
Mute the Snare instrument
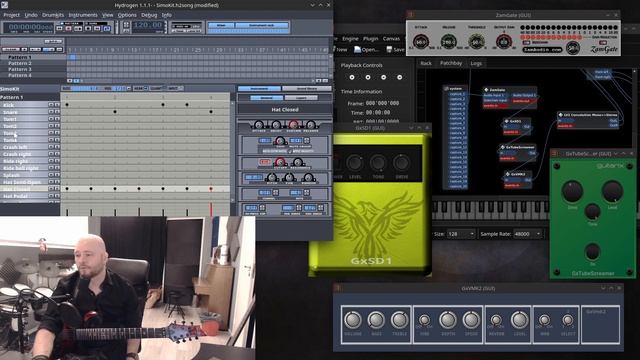[x=51, y=112]
